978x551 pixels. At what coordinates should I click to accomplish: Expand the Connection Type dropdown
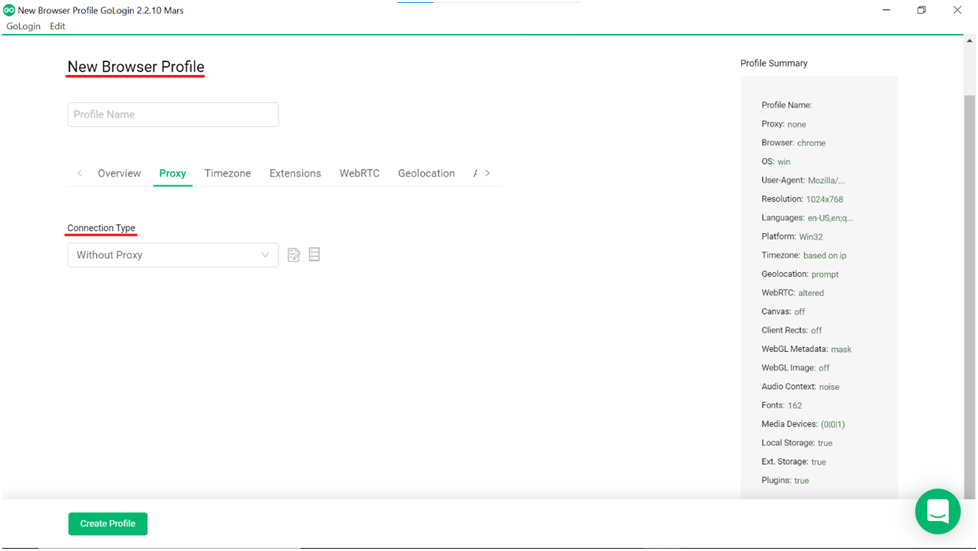coord(172,255)
